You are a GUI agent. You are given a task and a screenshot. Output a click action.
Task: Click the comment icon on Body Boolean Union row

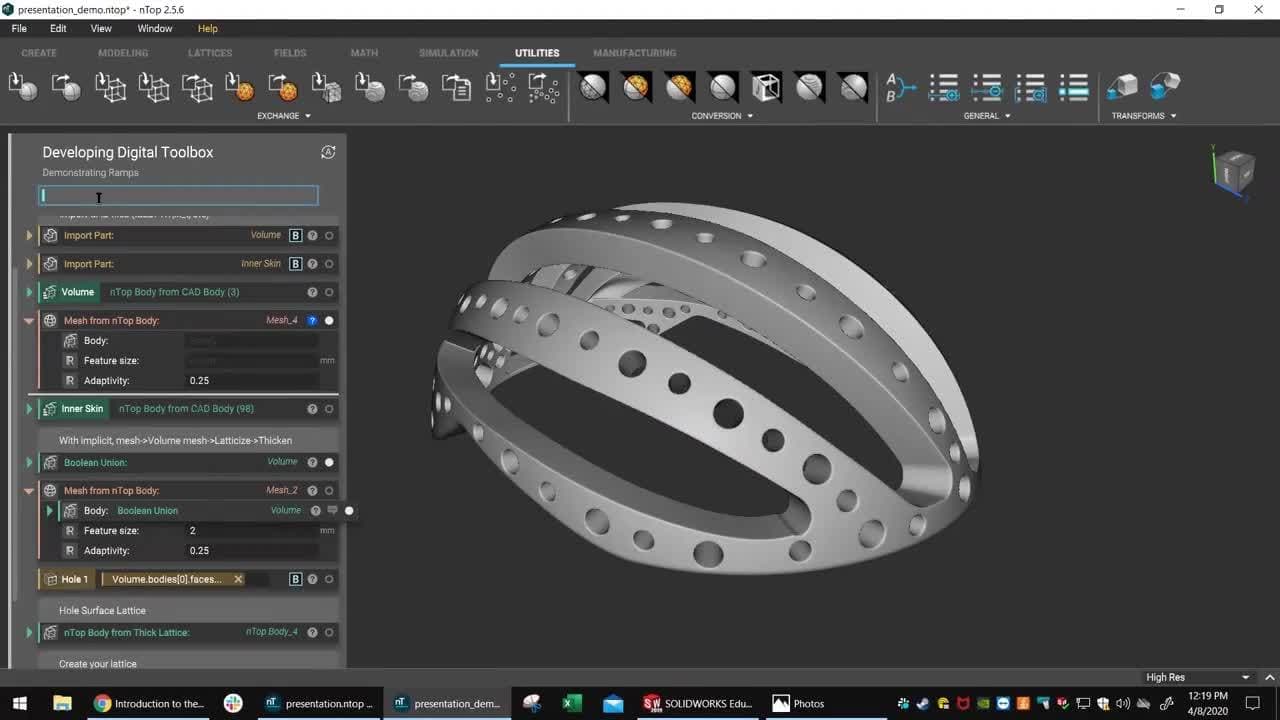[x=333, y=510]
